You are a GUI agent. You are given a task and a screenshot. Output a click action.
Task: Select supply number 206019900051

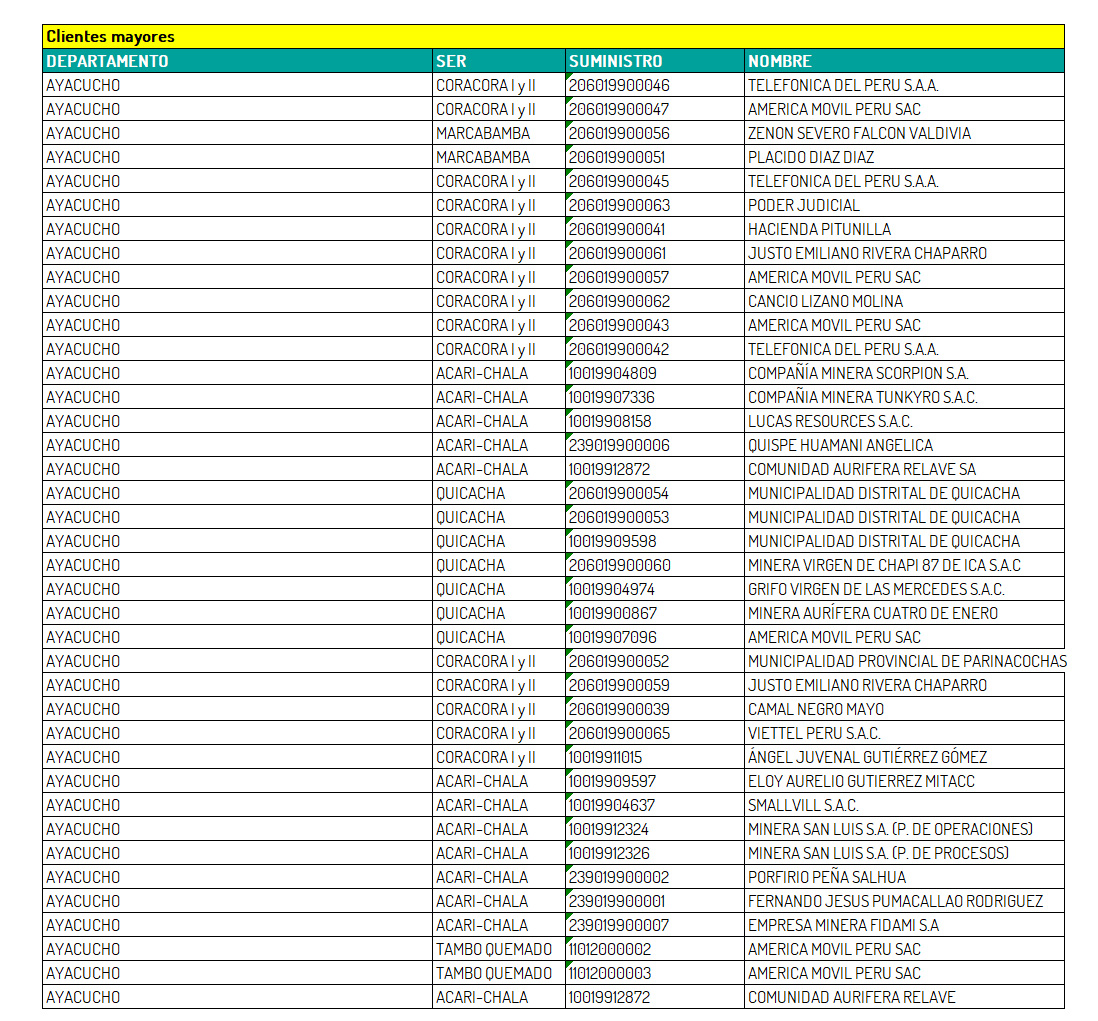point(655,157)
